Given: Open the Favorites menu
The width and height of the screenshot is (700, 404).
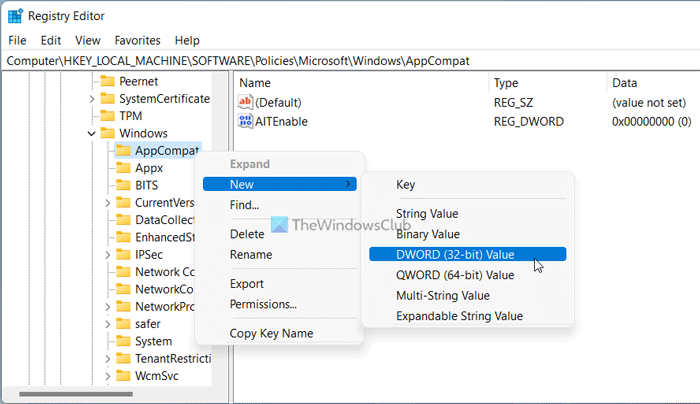Looking at the screenshot, I should (136, 40).
